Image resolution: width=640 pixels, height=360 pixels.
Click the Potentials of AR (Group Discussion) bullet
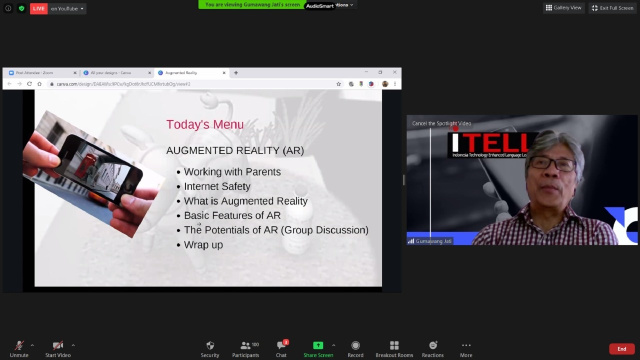coord(276,230)
